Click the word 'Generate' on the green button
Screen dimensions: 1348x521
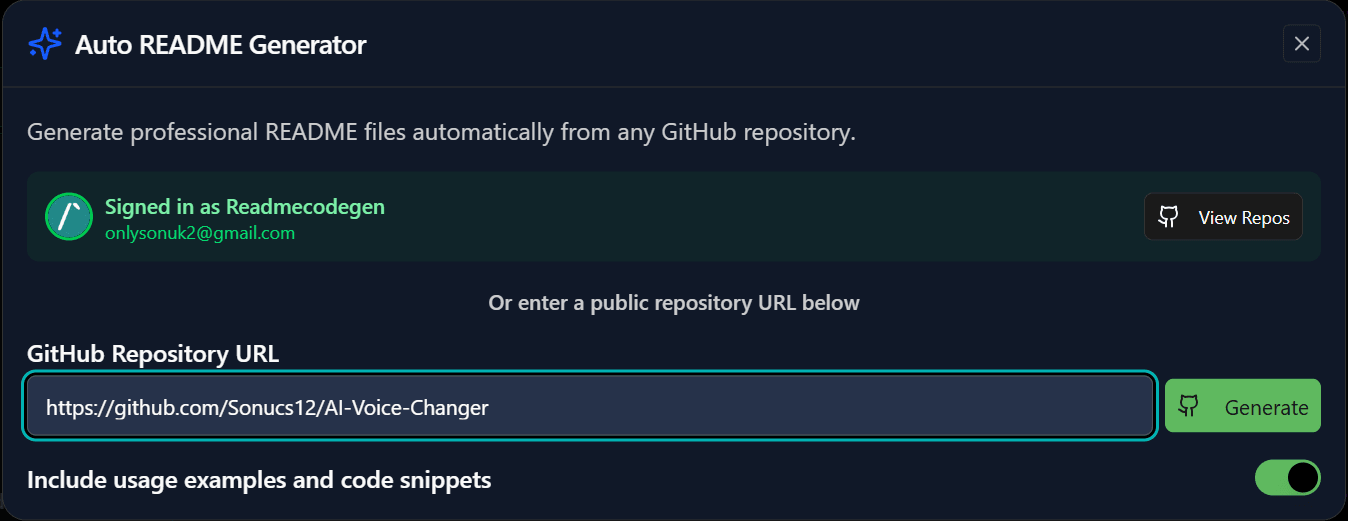click(1266, 407)
